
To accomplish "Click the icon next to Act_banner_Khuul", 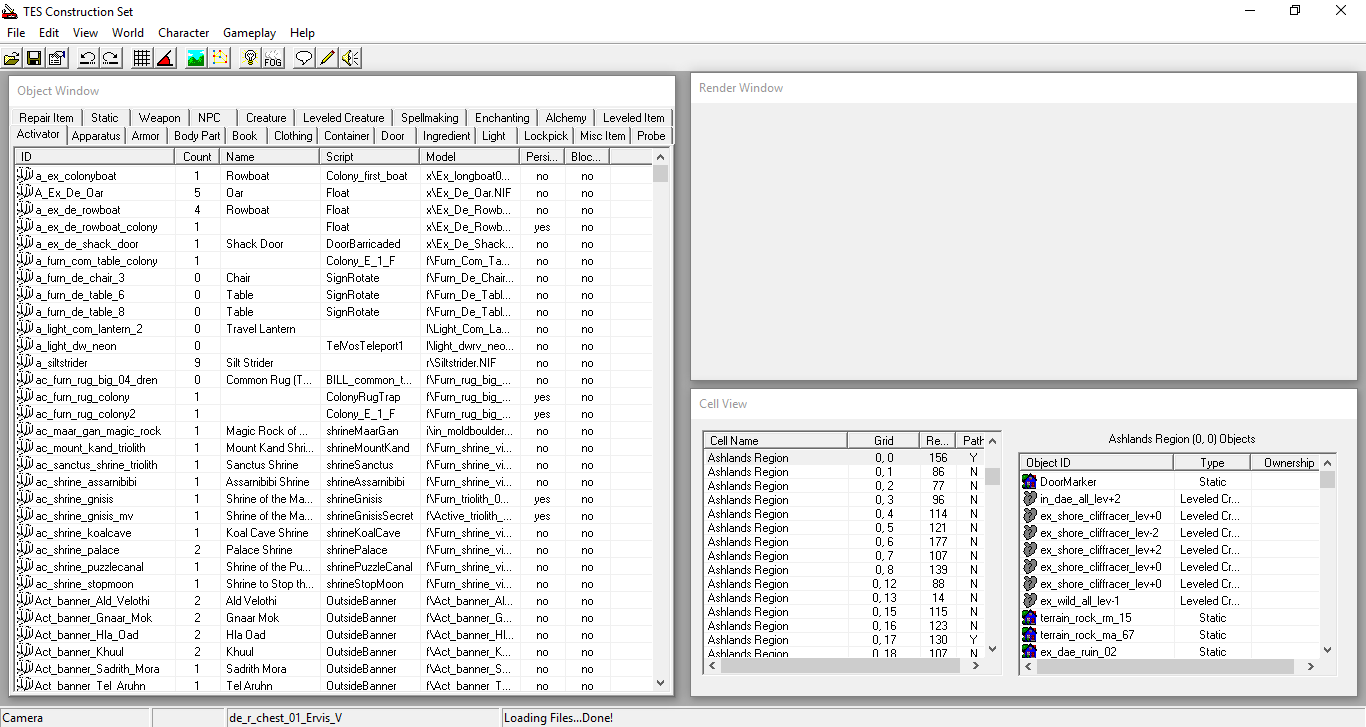I will tap(25, 652).
